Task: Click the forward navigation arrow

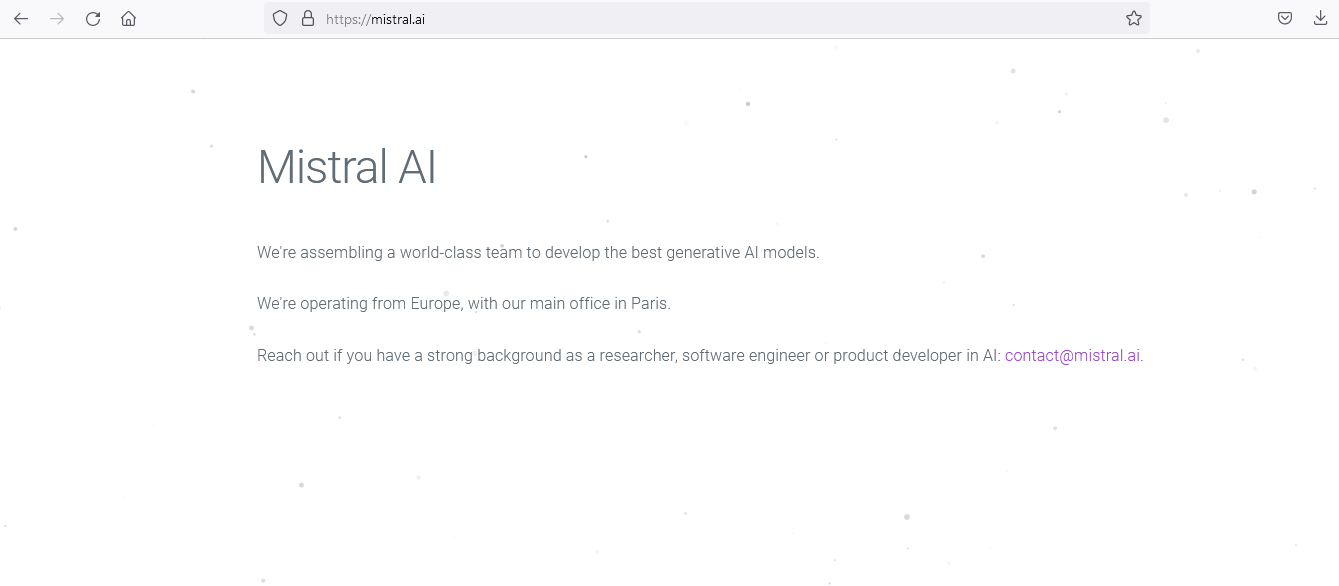Action: [57, 18]
